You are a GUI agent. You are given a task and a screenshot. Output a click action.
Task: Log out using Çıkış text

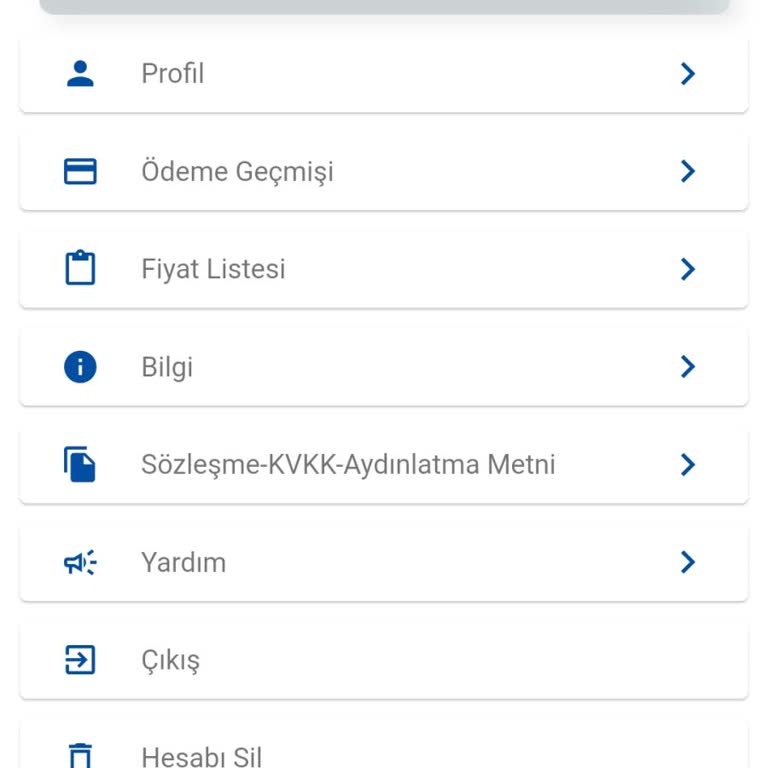click(x=170, y=661)
